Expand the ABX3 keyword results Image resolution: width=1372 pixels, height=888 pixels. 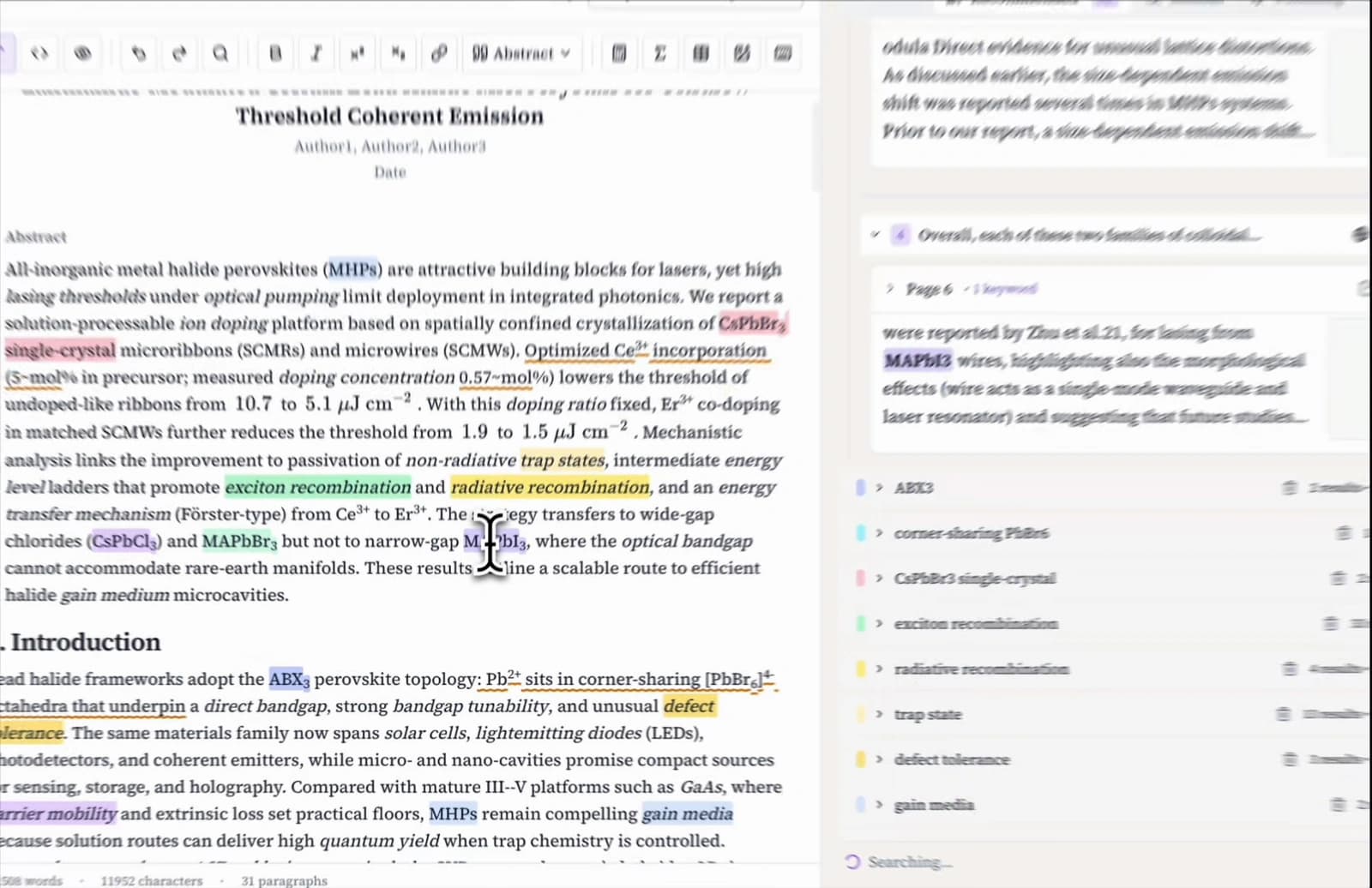coord(879,488)
